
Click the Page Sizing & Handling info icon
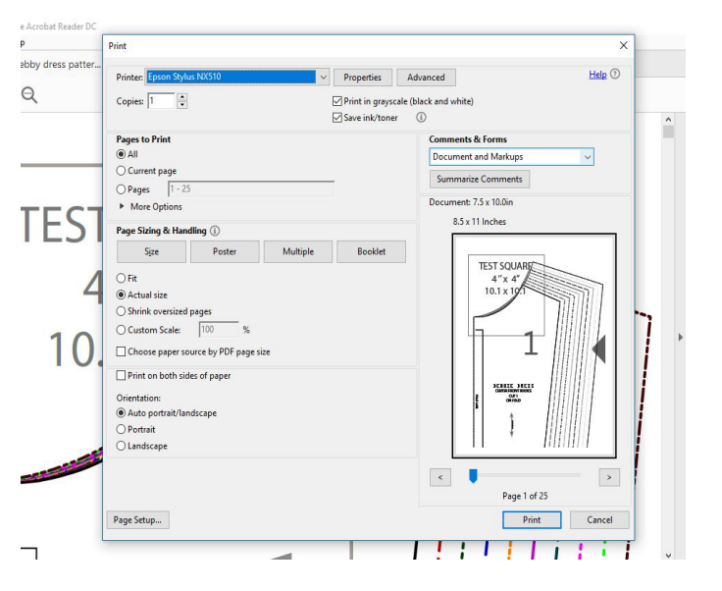(x=215, y=231)
